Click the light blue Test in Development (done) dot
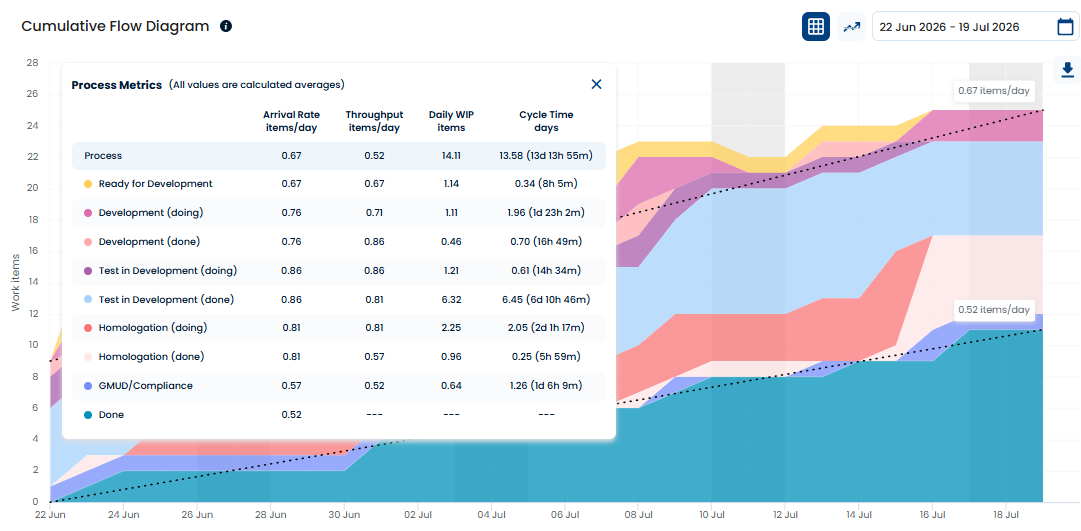 (88, 300)
